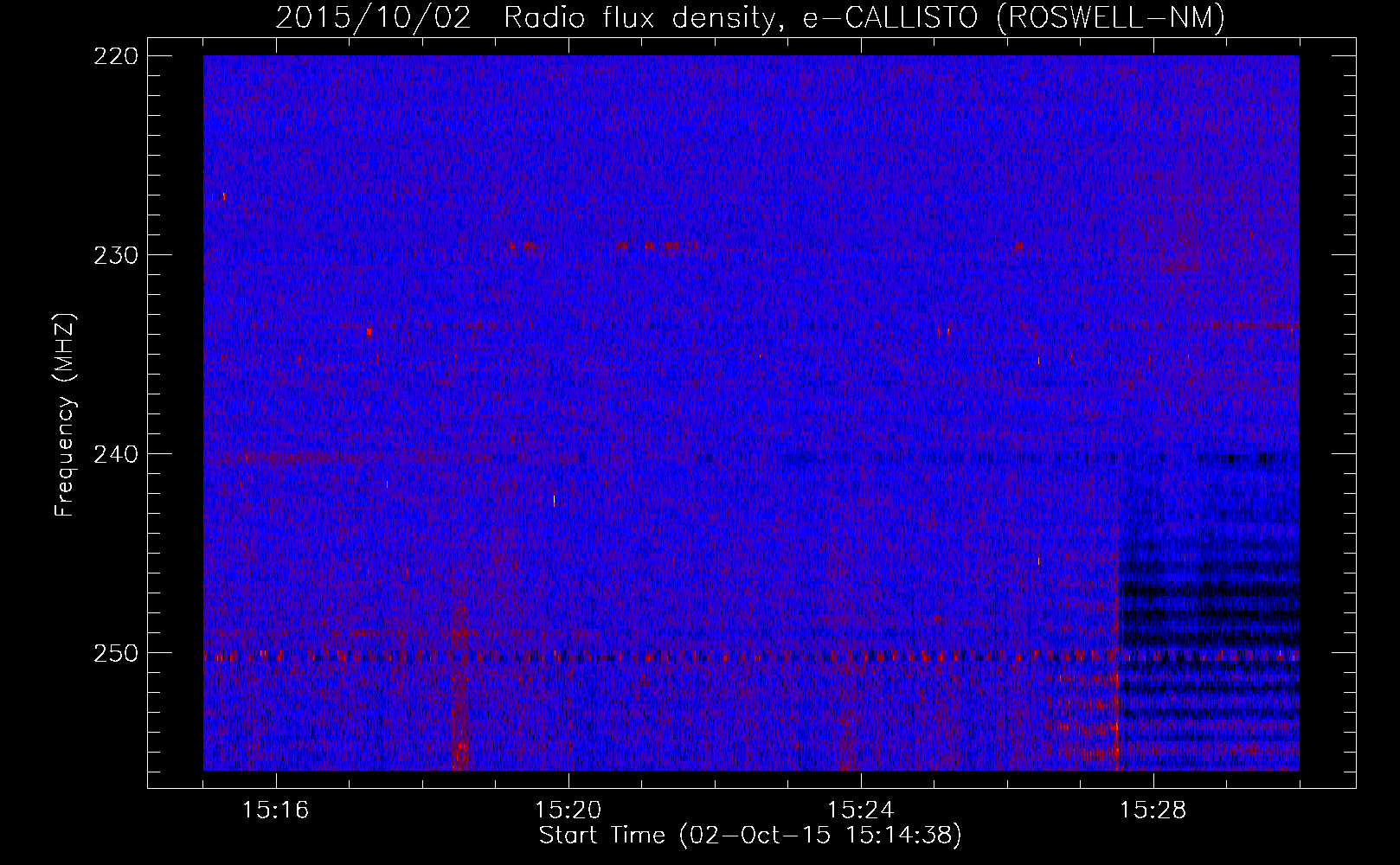
Task: Click the 15:16 time tick label
Action: (x=275, y=810)
